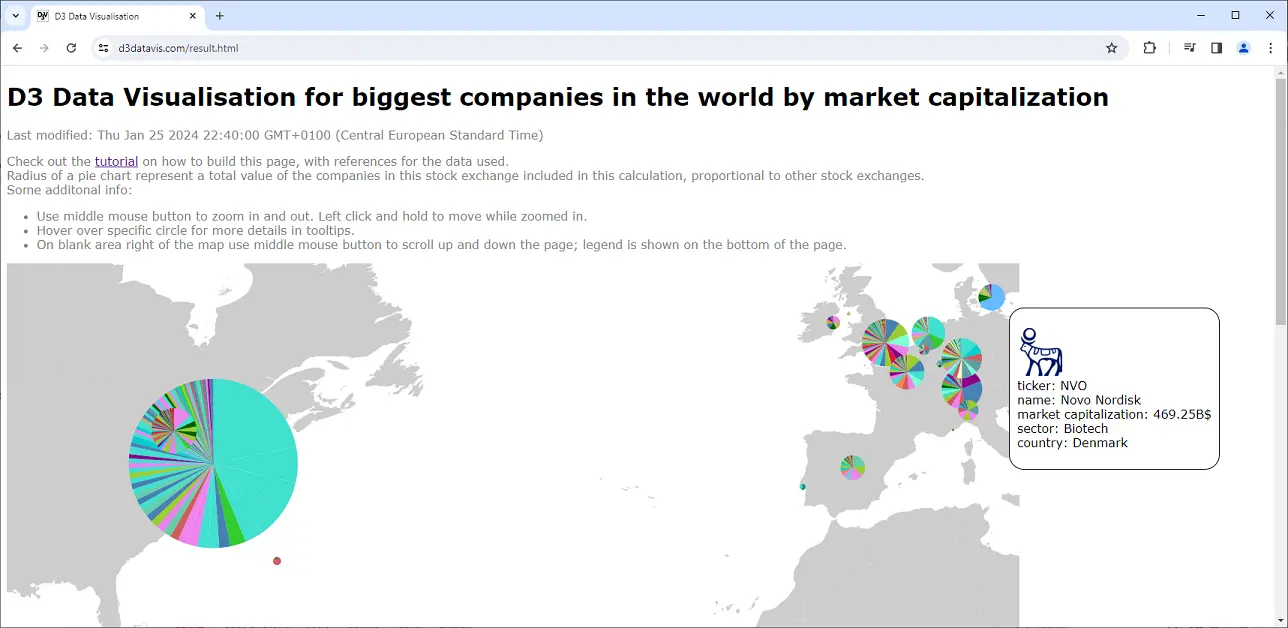Reload the page with the refresh icon

pyautogui.click(x=71, y=48)
